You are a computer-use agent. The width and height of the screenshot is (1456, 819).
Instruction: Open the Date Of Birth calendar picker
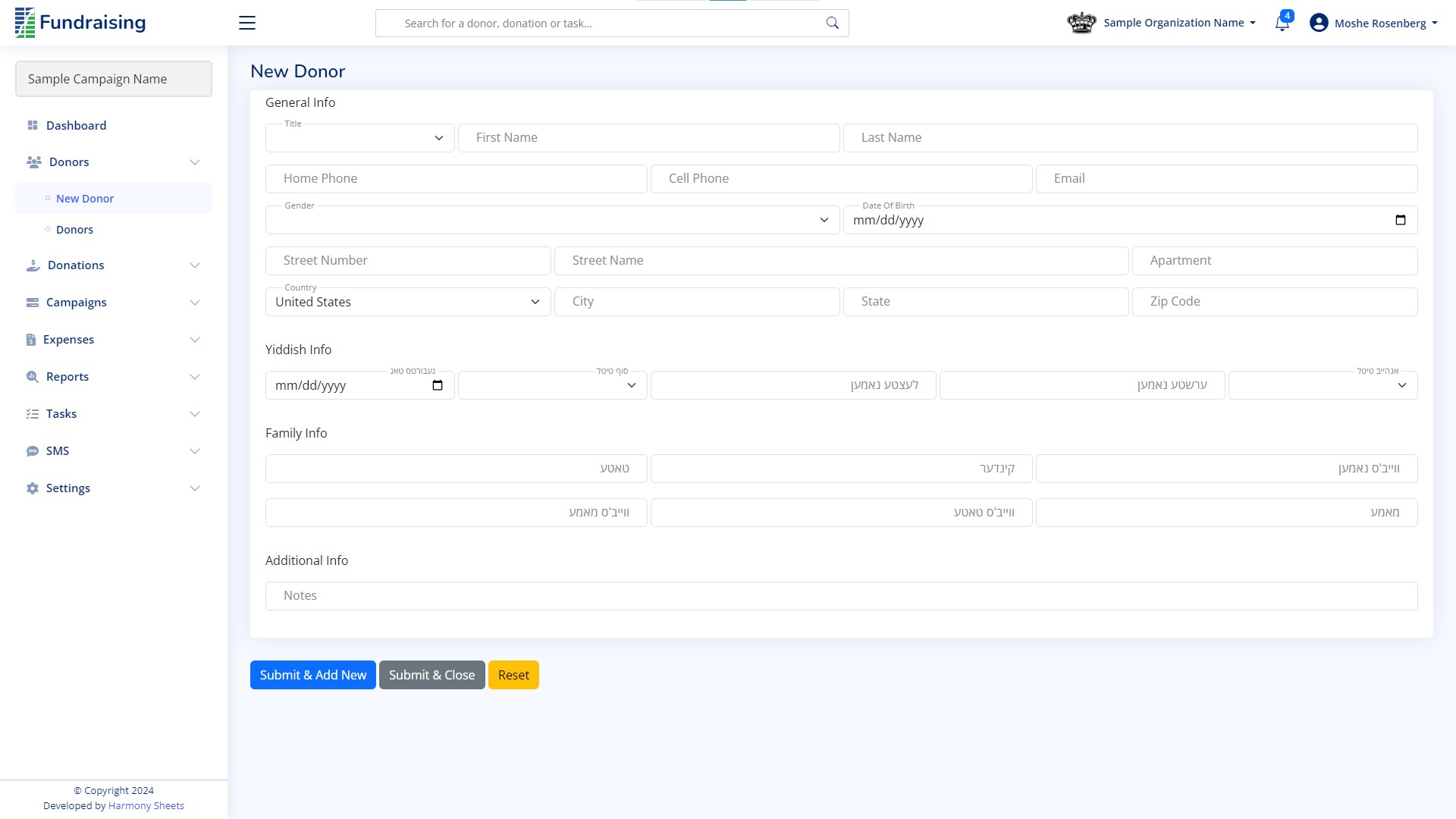pos(1401,220)
